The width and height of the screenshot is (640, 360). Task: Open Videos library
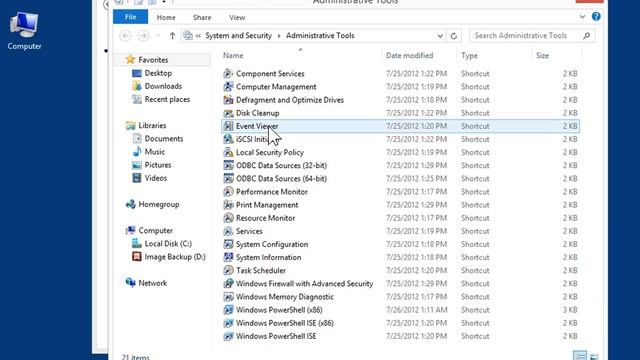(x=156, y=178)
